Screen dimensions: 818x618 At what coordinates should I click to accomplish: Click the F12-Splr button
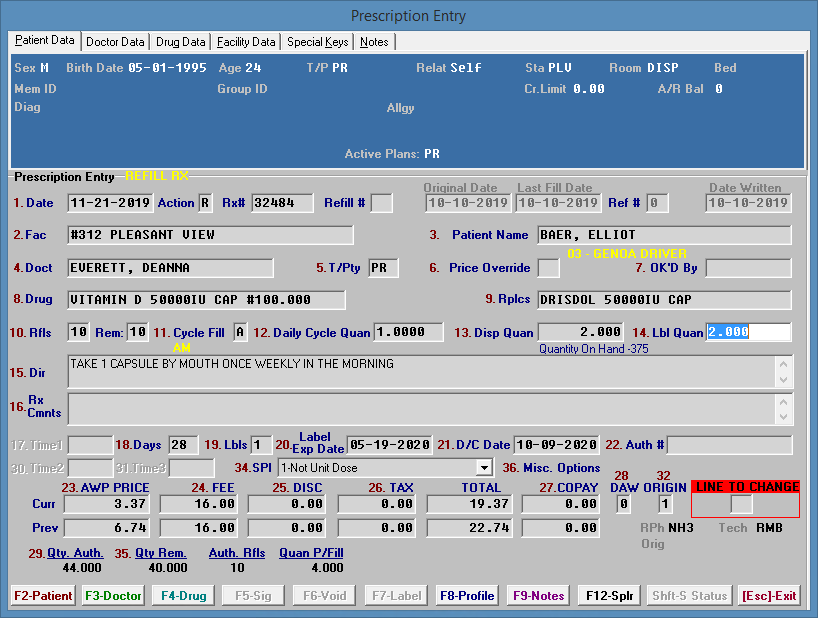click(610, 595)
